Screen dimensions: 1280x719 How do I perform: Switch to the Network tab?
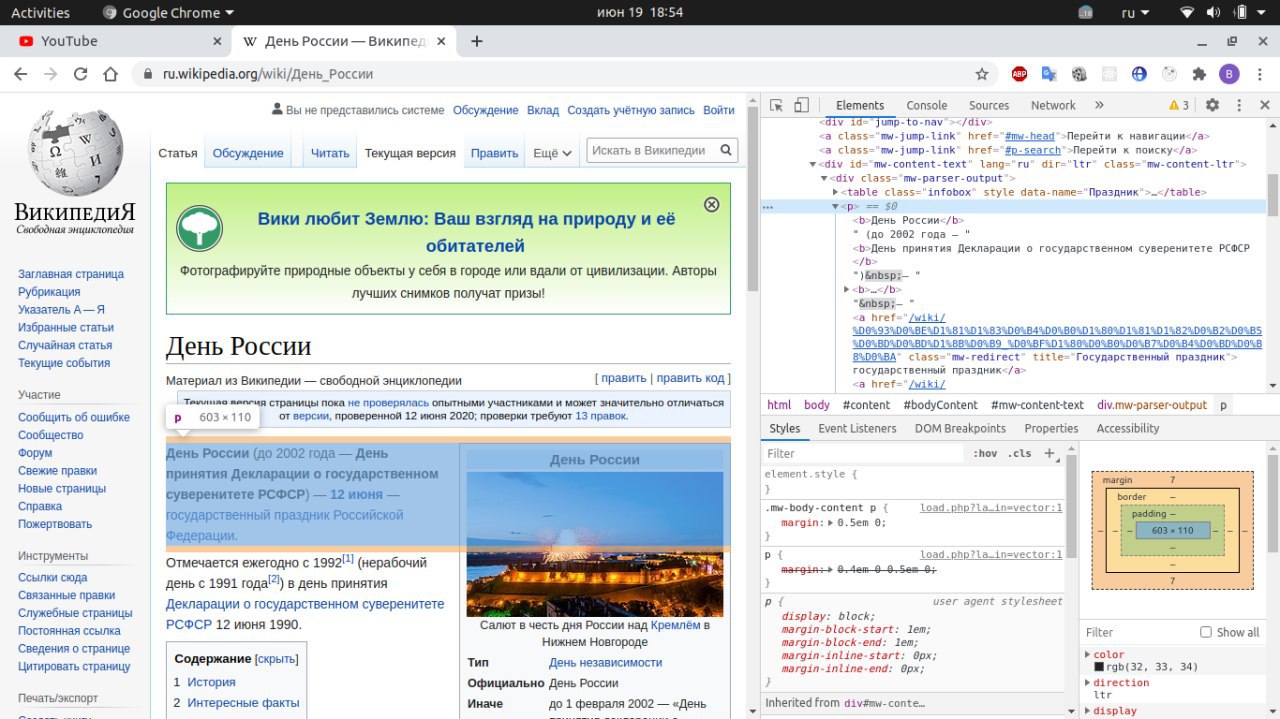tap(1053, 105)
